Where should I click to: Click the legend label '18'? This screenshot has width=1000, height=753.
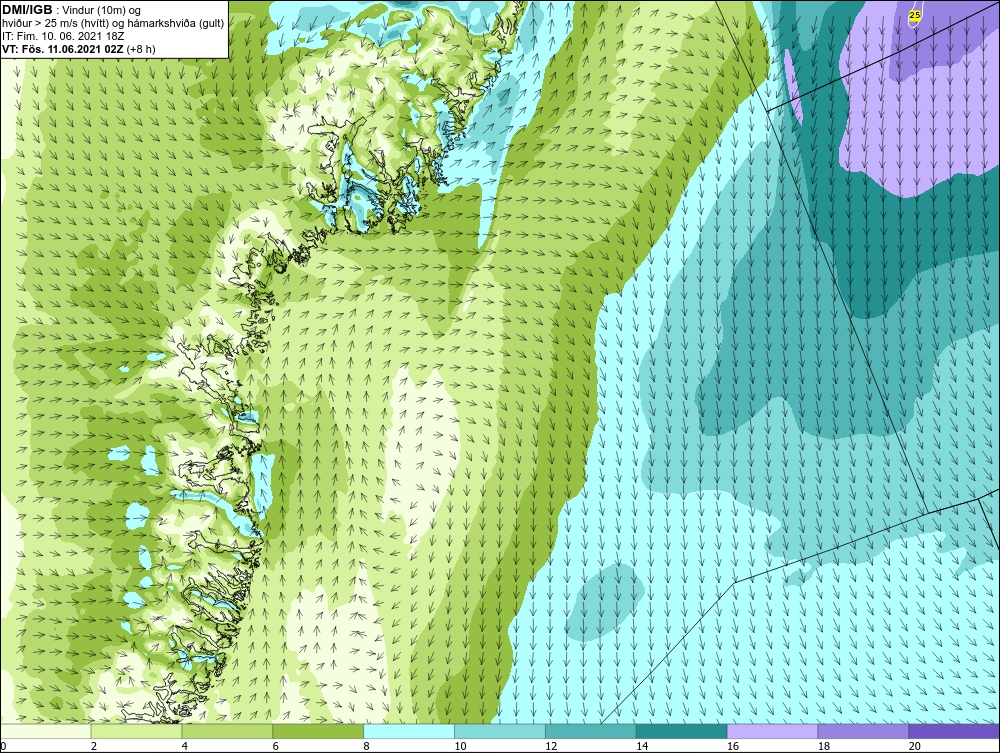coord(823,746)
